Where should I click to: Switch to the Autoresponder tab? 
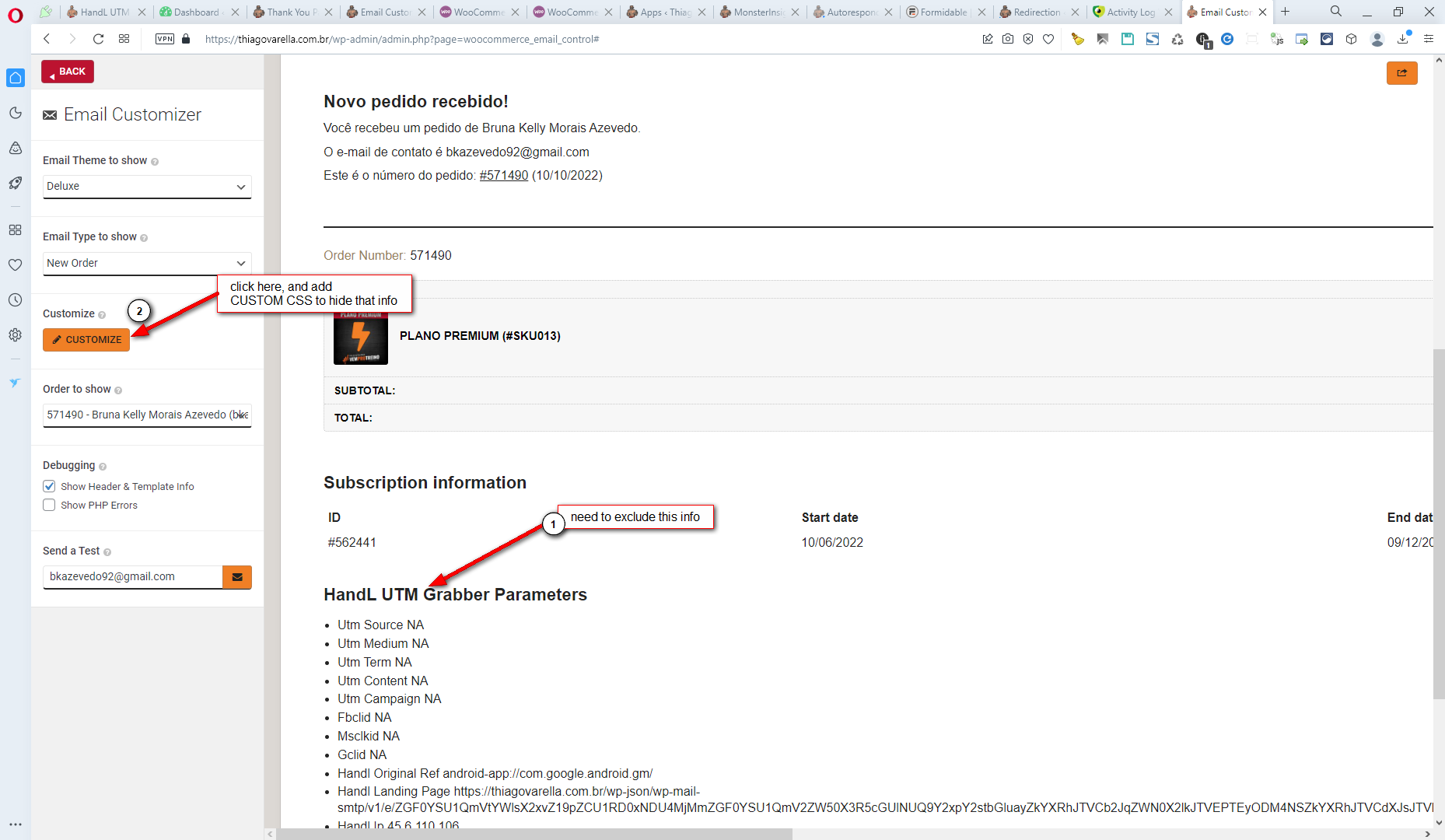[x=851, y=12]
